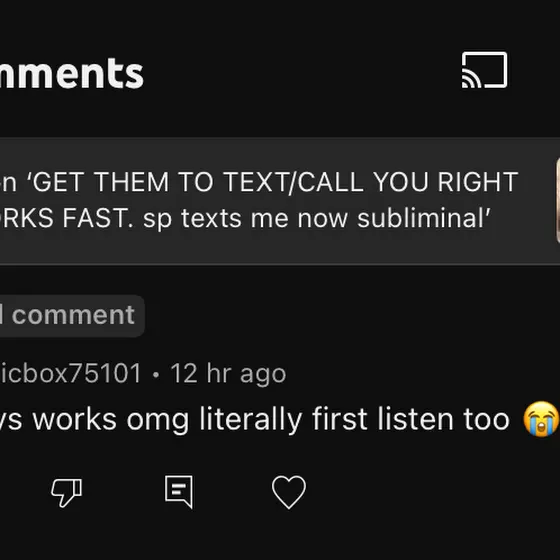The image size is (560, 560).
Task: Click the 'sp texts me now subliminal' line
Action: pos(317,219)
